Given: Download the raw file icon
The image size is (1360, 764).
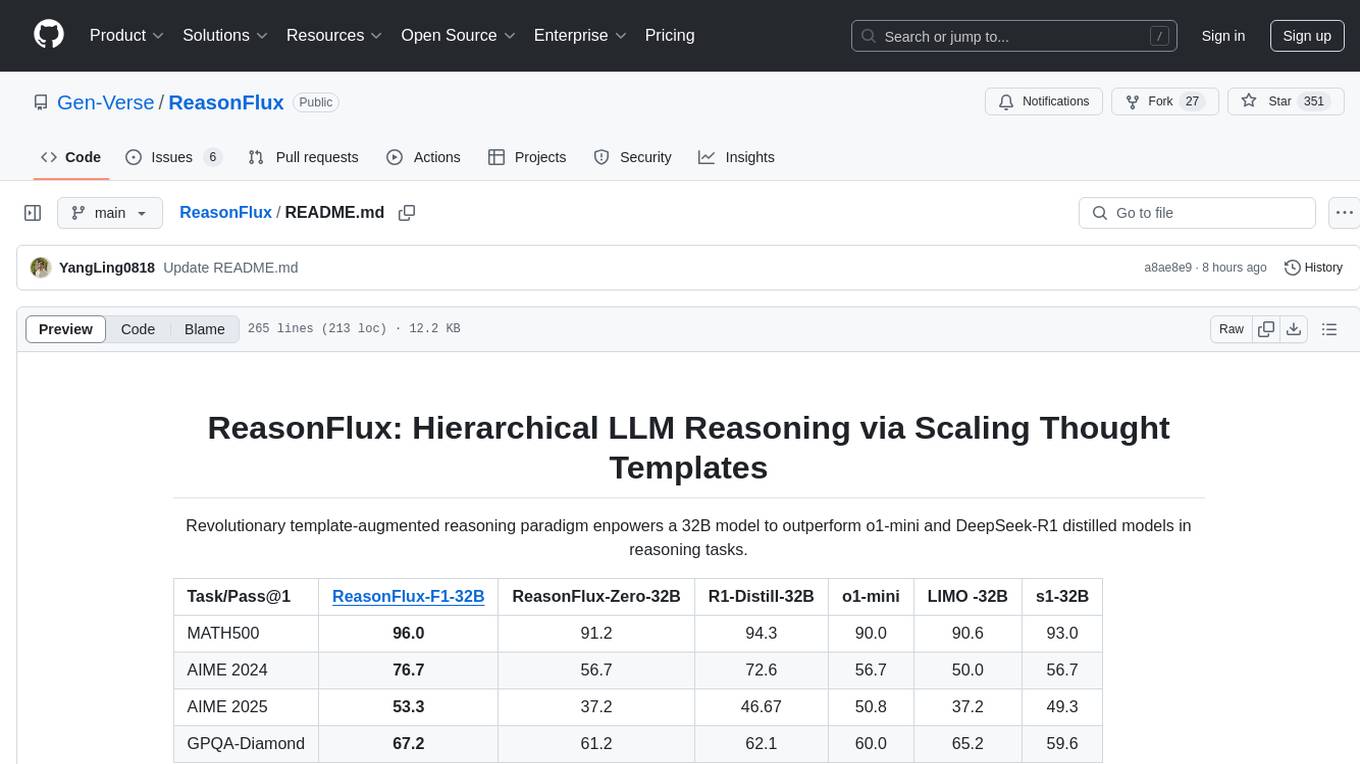Looking at the screenshot, I should click(1293, 329).
